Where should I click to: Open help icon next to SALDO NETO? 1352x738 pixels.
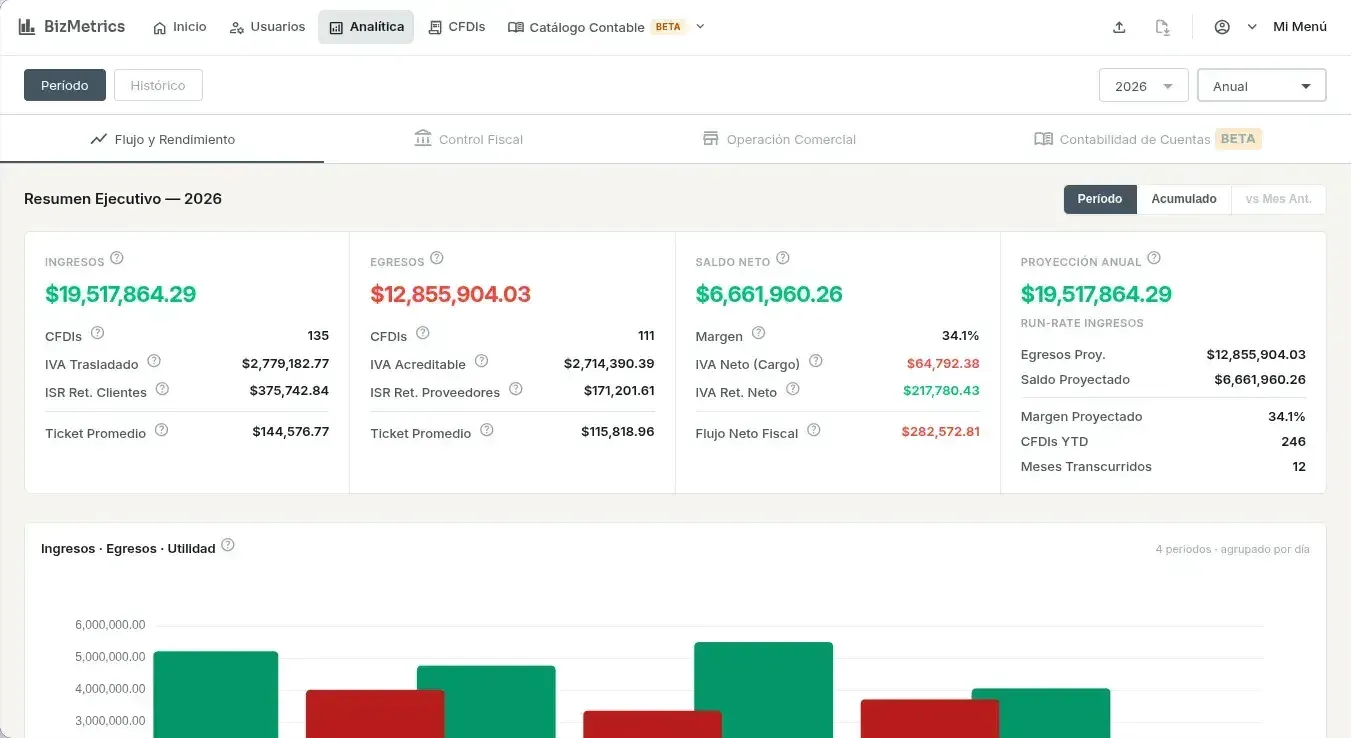click(x=783, y=258)
